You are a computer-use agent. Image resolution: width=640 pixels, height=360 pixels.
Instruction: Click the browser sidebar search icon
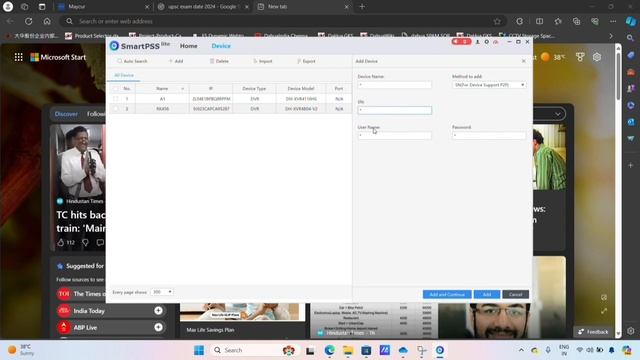631,38
